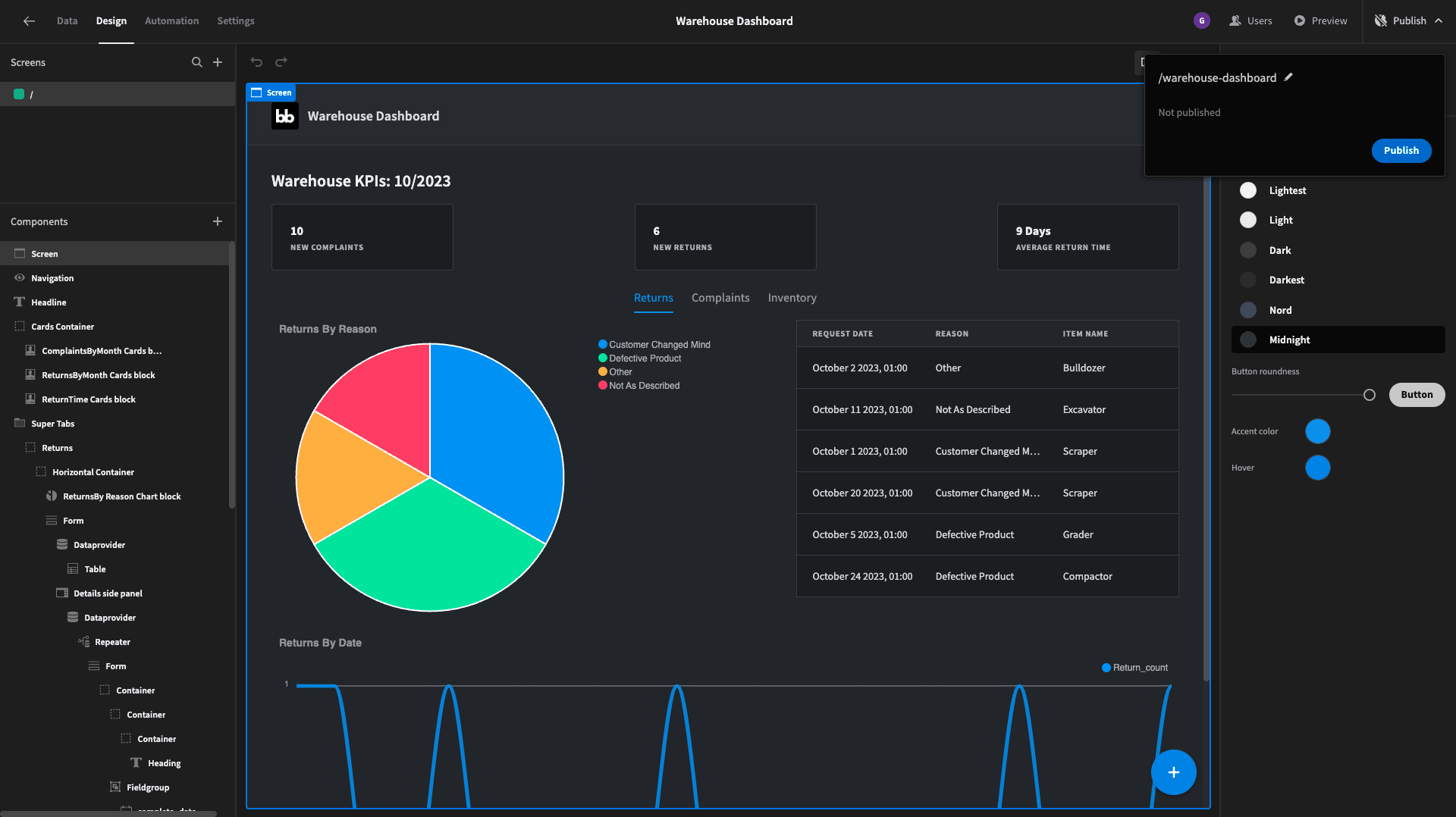Edit the /warehouse-dashboard URL pencil icon
The height and width of the screenshot is (817, 1456).
[x=1288, y=77]
